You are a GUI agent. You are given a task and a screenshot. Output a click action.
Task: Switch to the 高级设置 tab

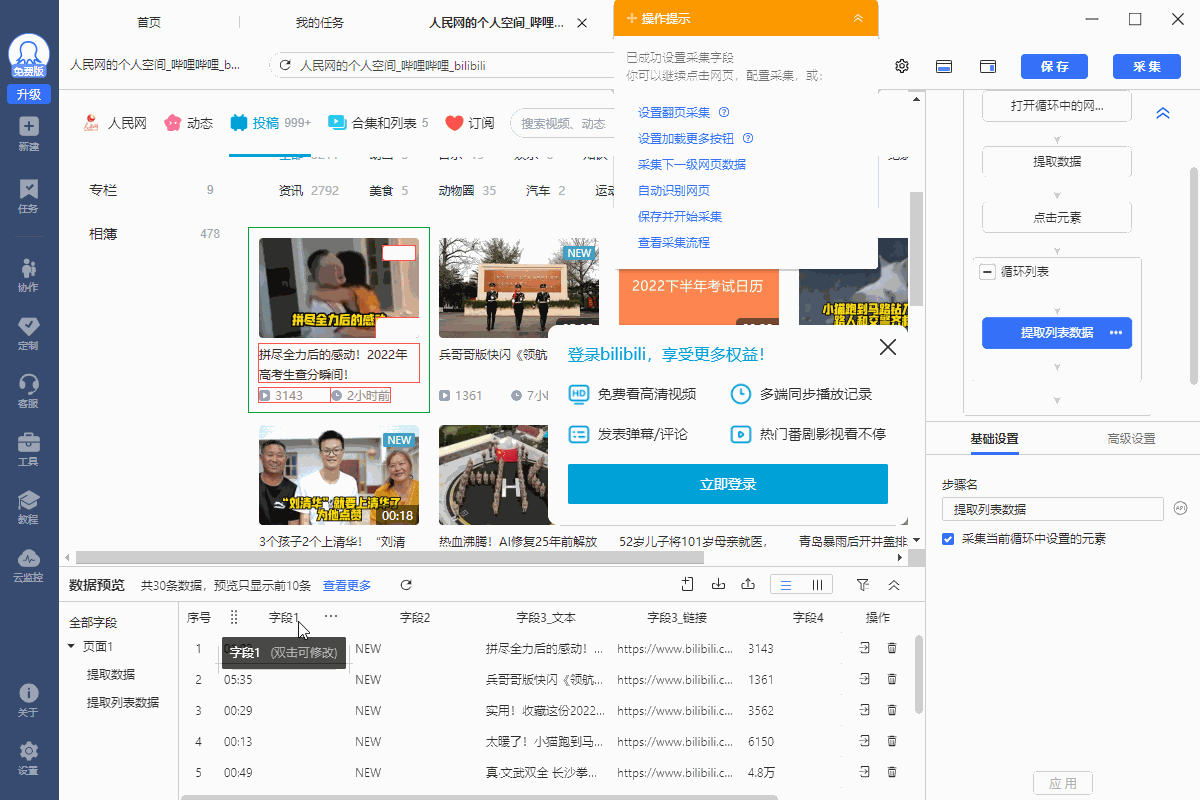[x=1131, y=438]
